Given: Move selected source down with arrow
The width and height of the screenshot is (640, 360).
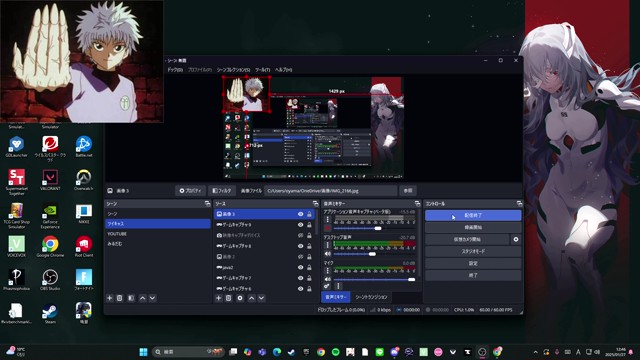Looking at the screenshot, I should [261, 298].
